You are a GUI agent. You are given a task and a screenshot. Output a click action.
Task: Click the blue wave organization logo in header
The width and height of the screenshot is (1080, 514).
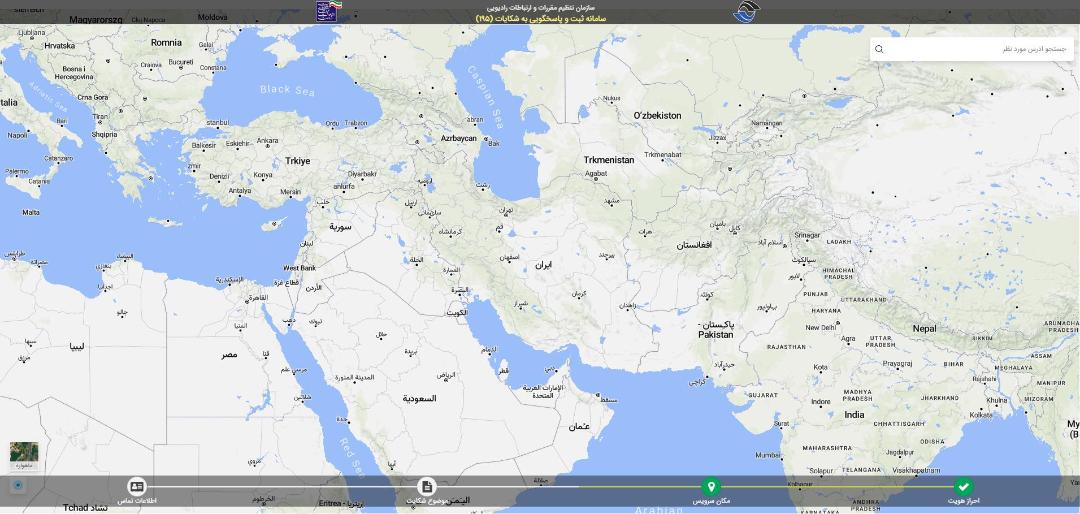pyautogui.click(x=746, y=12)
